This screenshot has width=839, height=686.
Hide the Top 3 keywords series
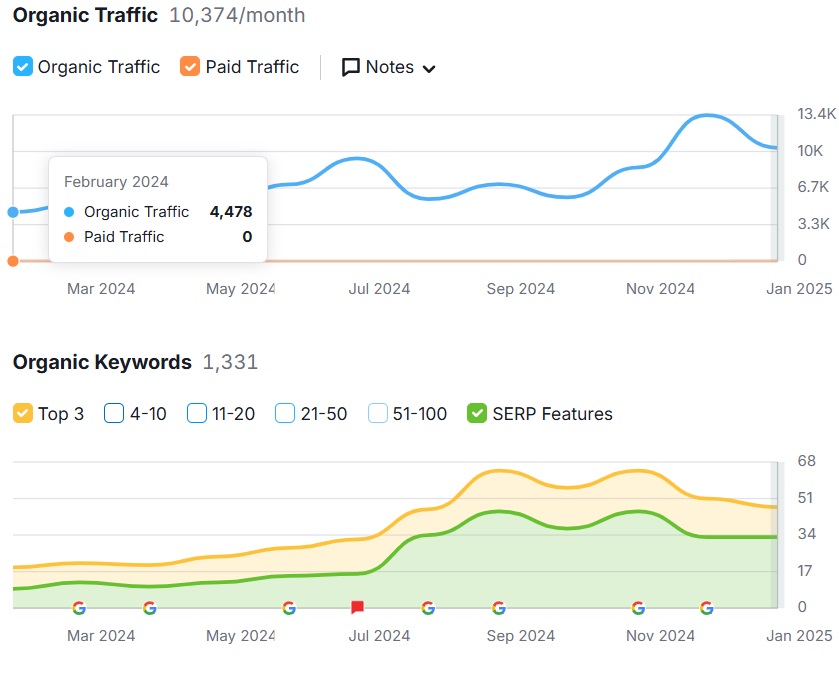click(x=23, y=413)
